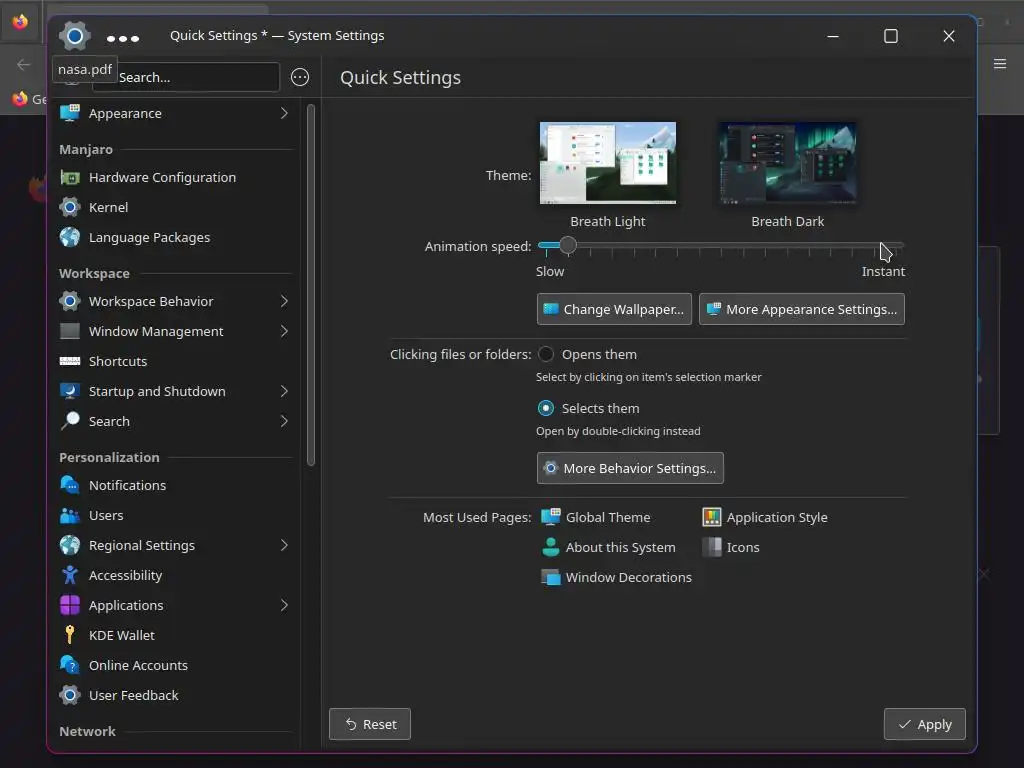Click the KDE Wallet key icon
1024x768 pixels.
[70, 635]
